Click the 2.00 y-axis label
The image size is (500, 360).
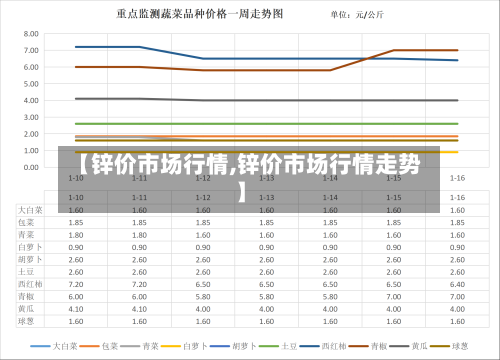[31, 134]
